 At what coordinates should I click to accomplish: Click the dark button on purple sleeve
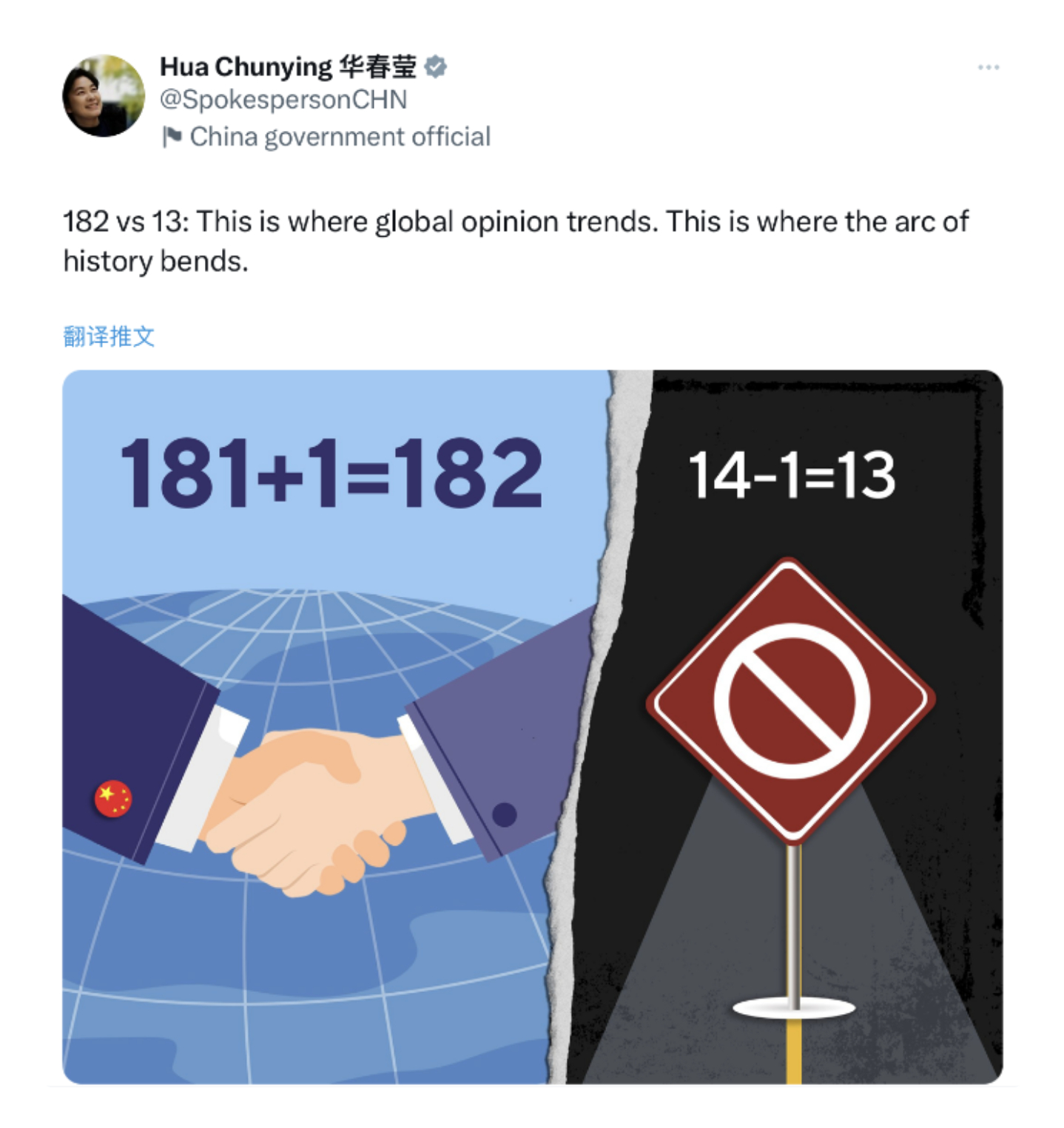(505, 815)
